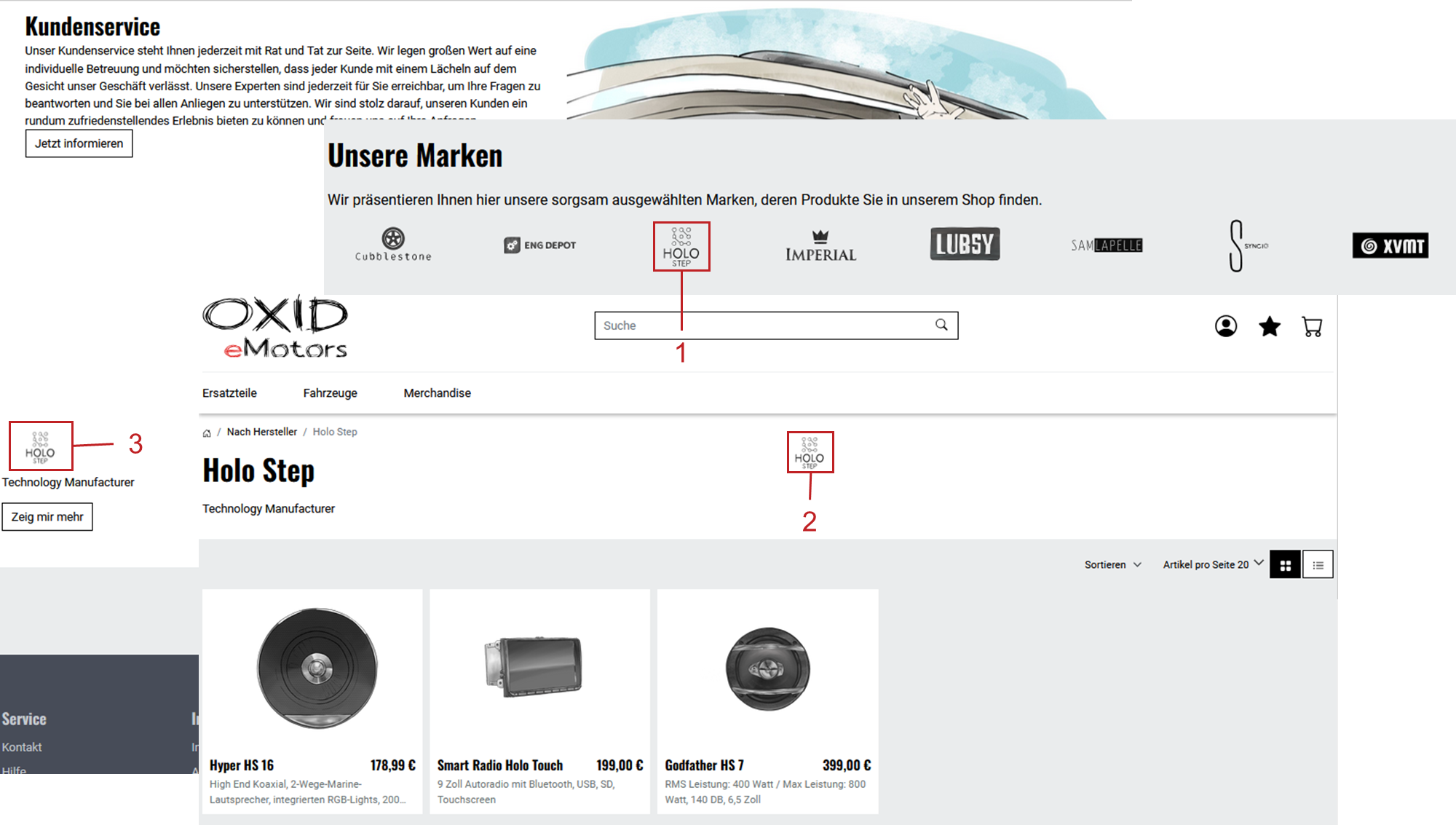Click the Hyper HS 16 title

click(242, 765)
